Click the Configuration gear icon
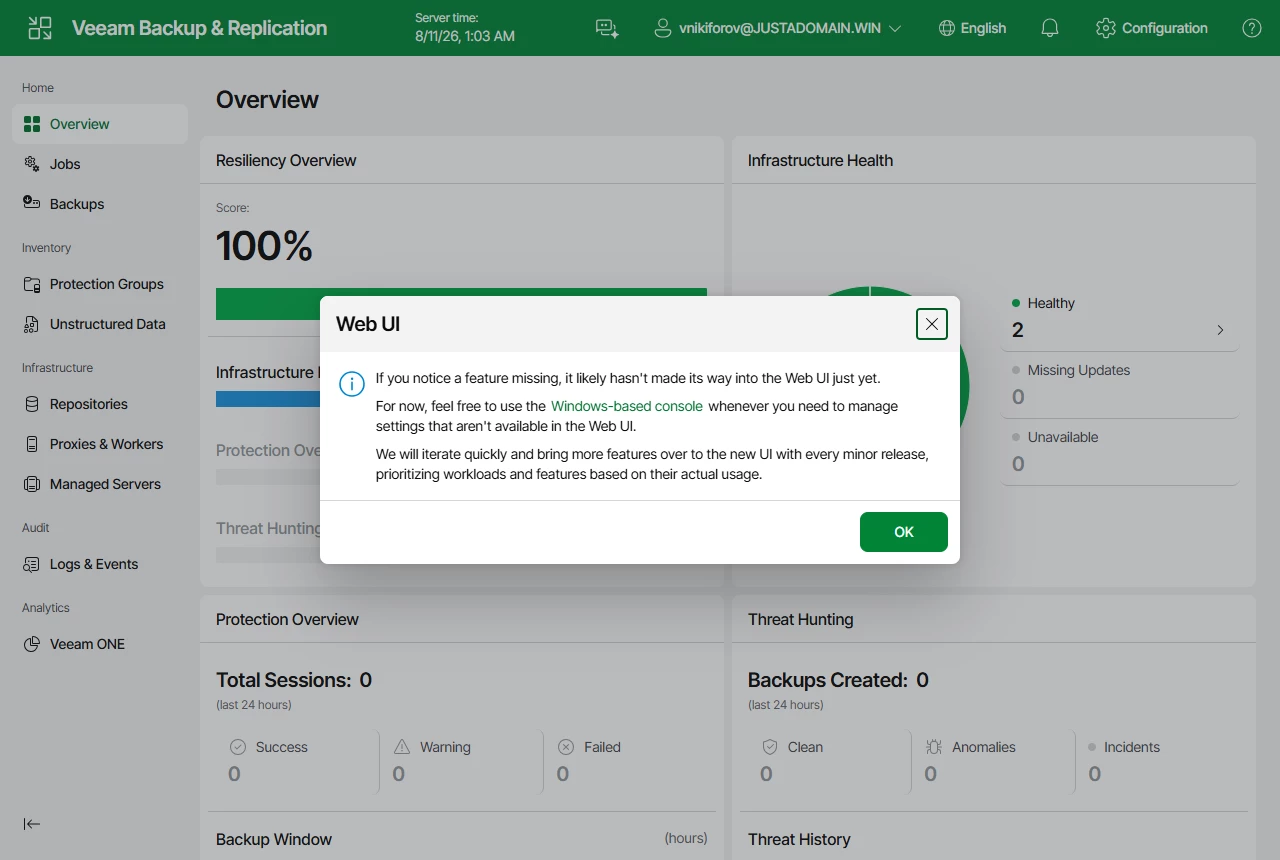The image size is (1280, 860). point(1105,28)
